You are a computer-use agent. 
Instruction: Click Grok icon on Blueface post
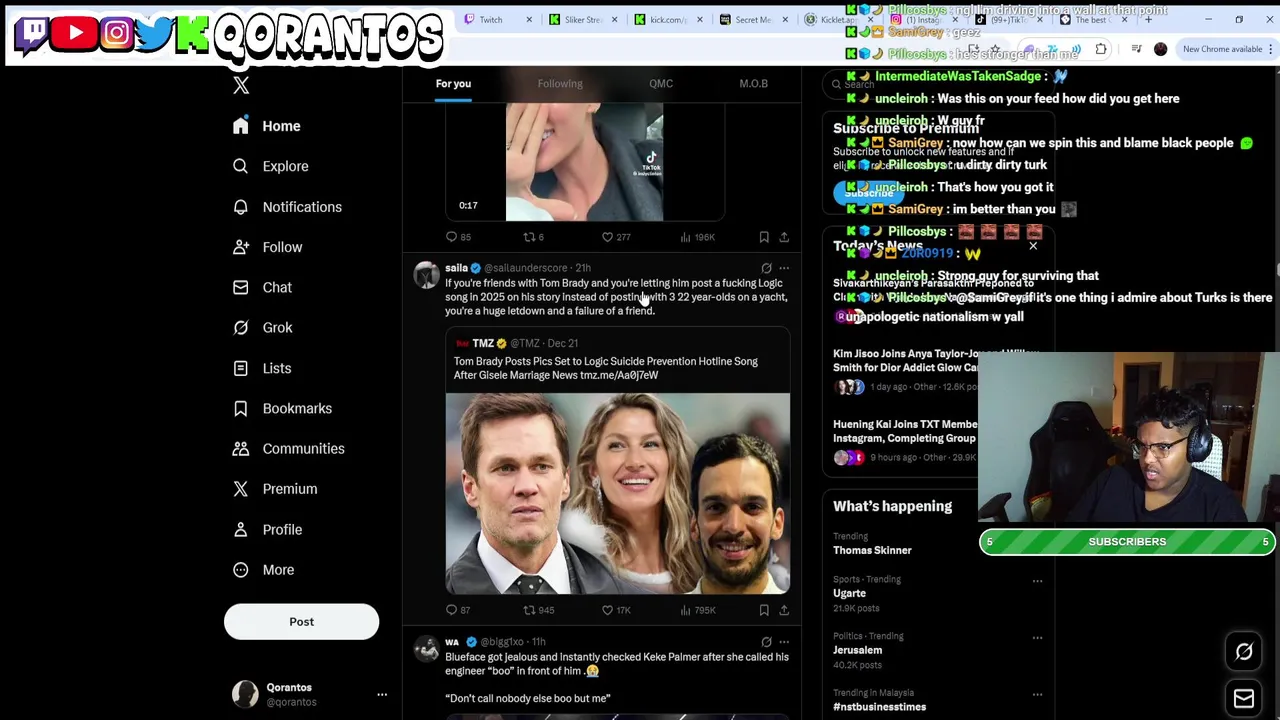click(766, 642)
